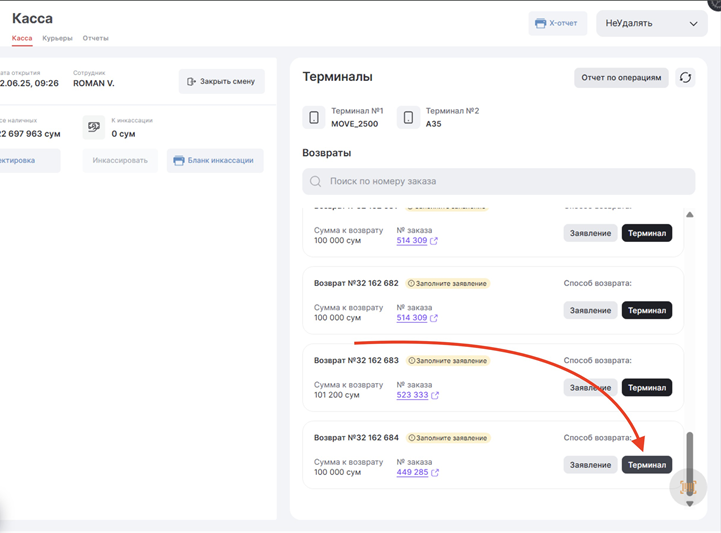The height and width of the screenshot is (533, 721).
Task: Click the cash icon beside К инкассации
Action: (95, 127)
